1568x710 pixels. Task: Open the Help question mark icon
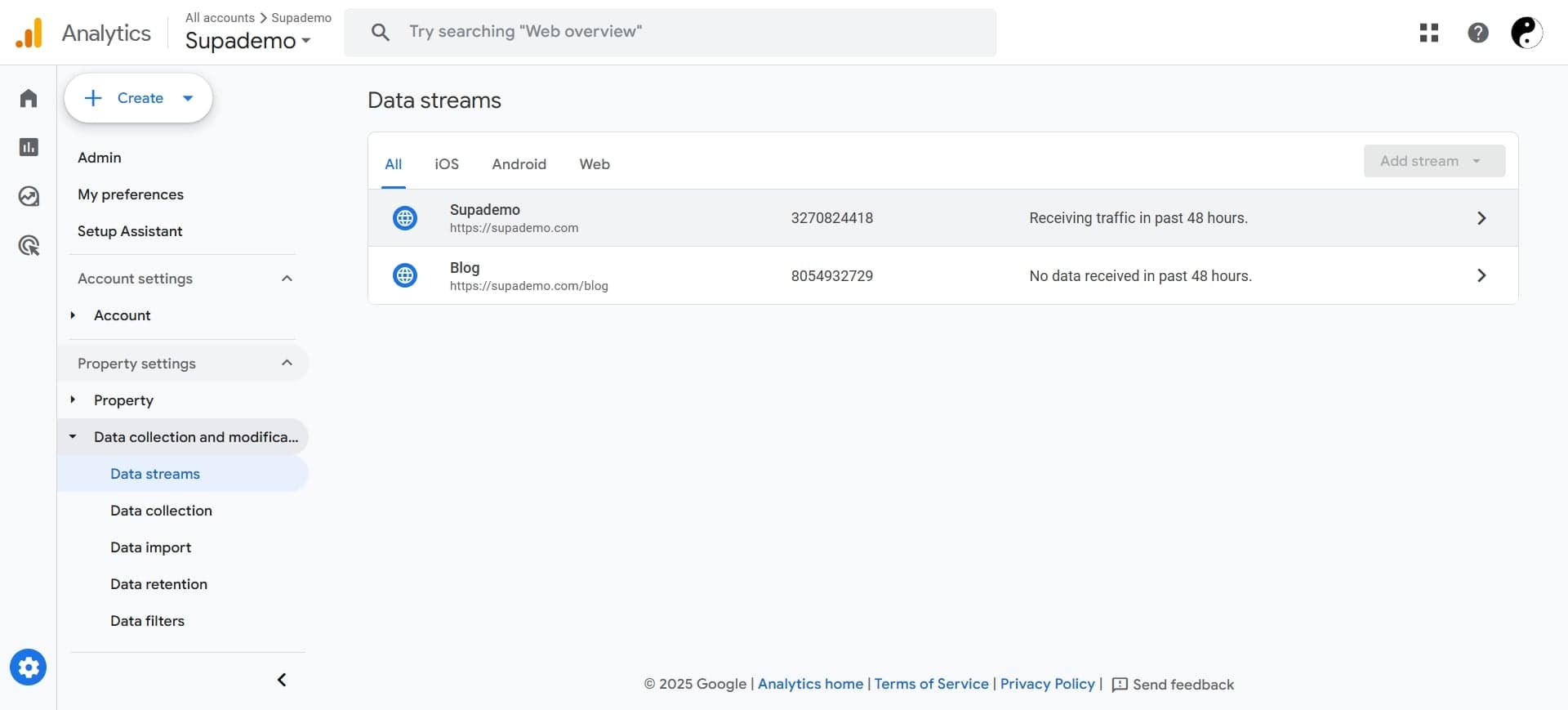pyautogui.click(x=1478, y=33)
